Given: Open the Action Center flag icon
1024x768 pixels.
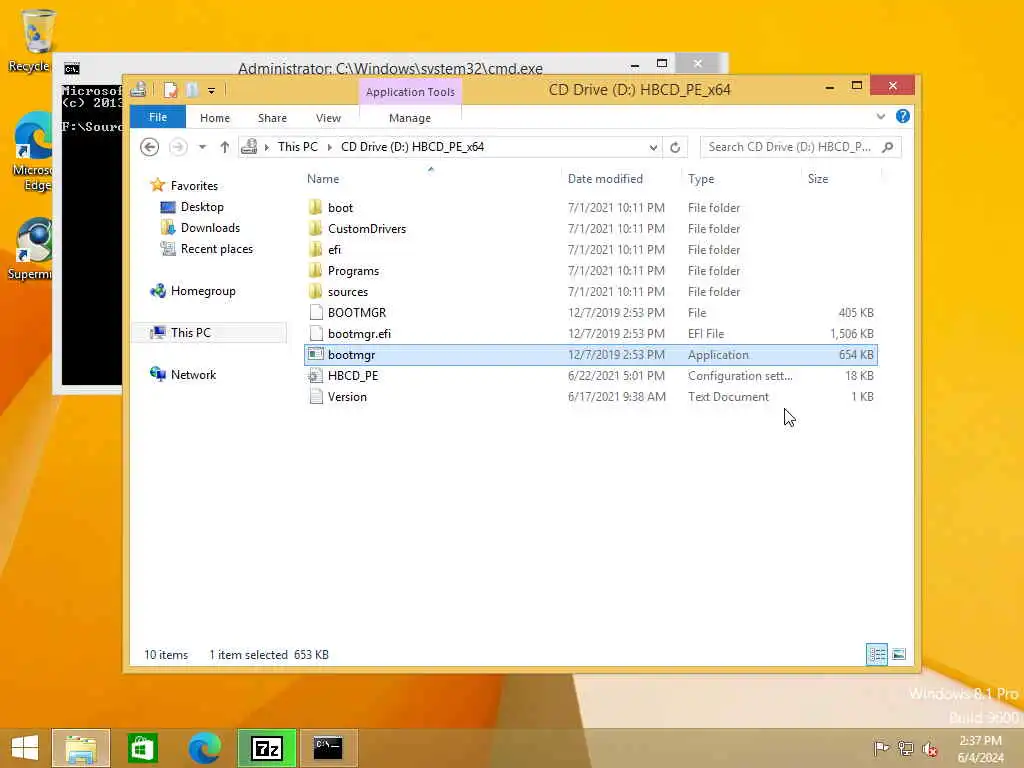Looking at the screenshot, I should point(881,748).
